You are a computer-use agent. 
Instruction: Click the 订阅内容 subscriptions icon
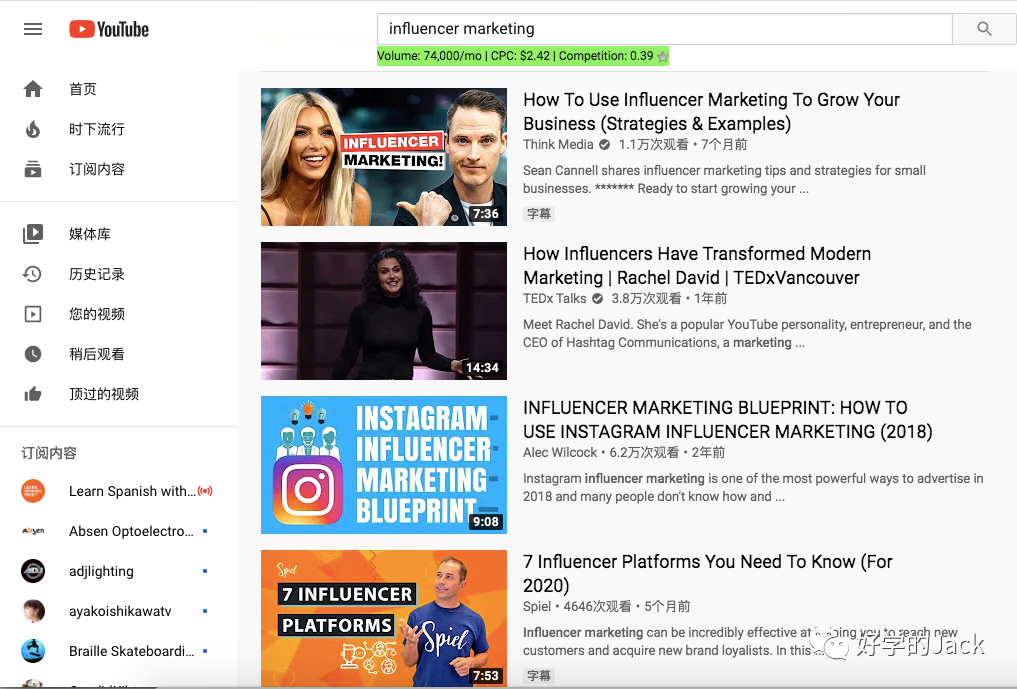33,169
